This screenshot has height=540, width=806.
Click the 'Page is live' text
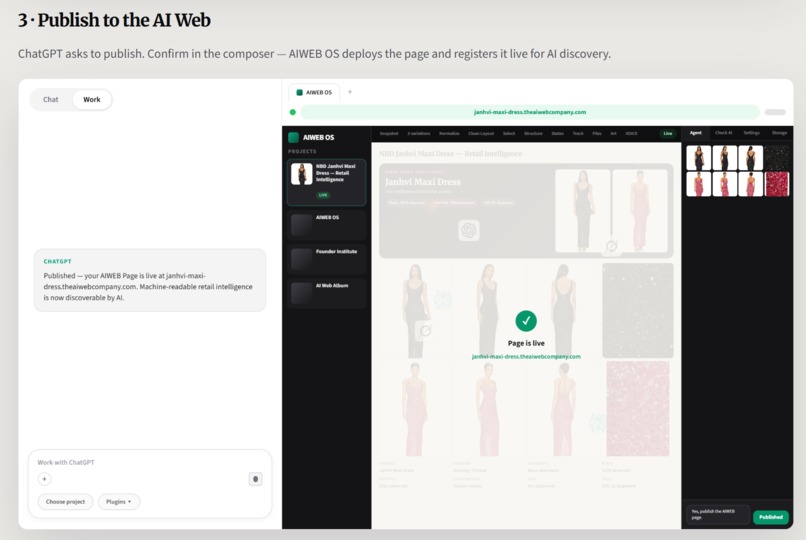coord(526,343)
